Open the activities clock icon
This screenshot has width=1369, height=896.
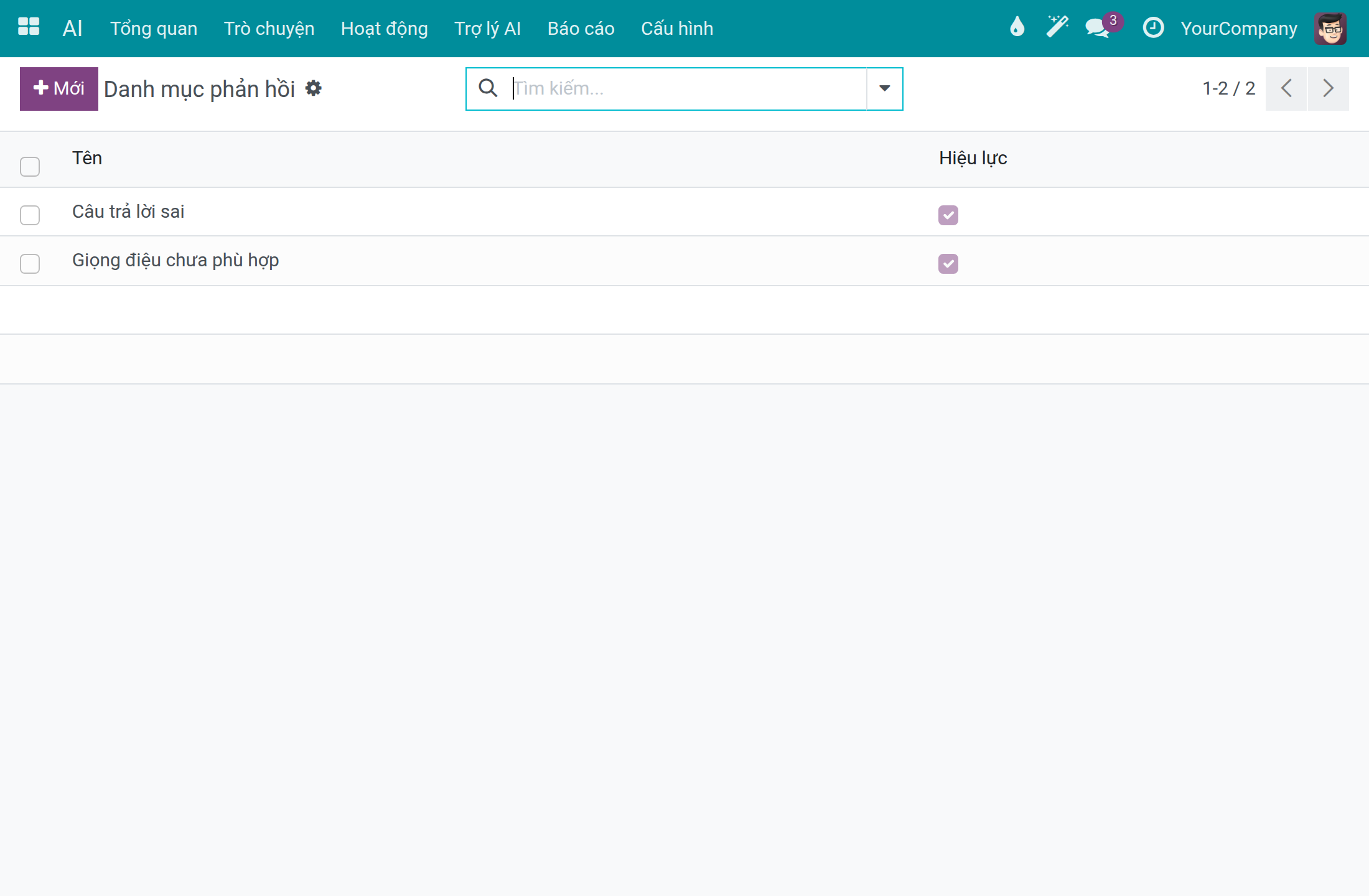1153,27
